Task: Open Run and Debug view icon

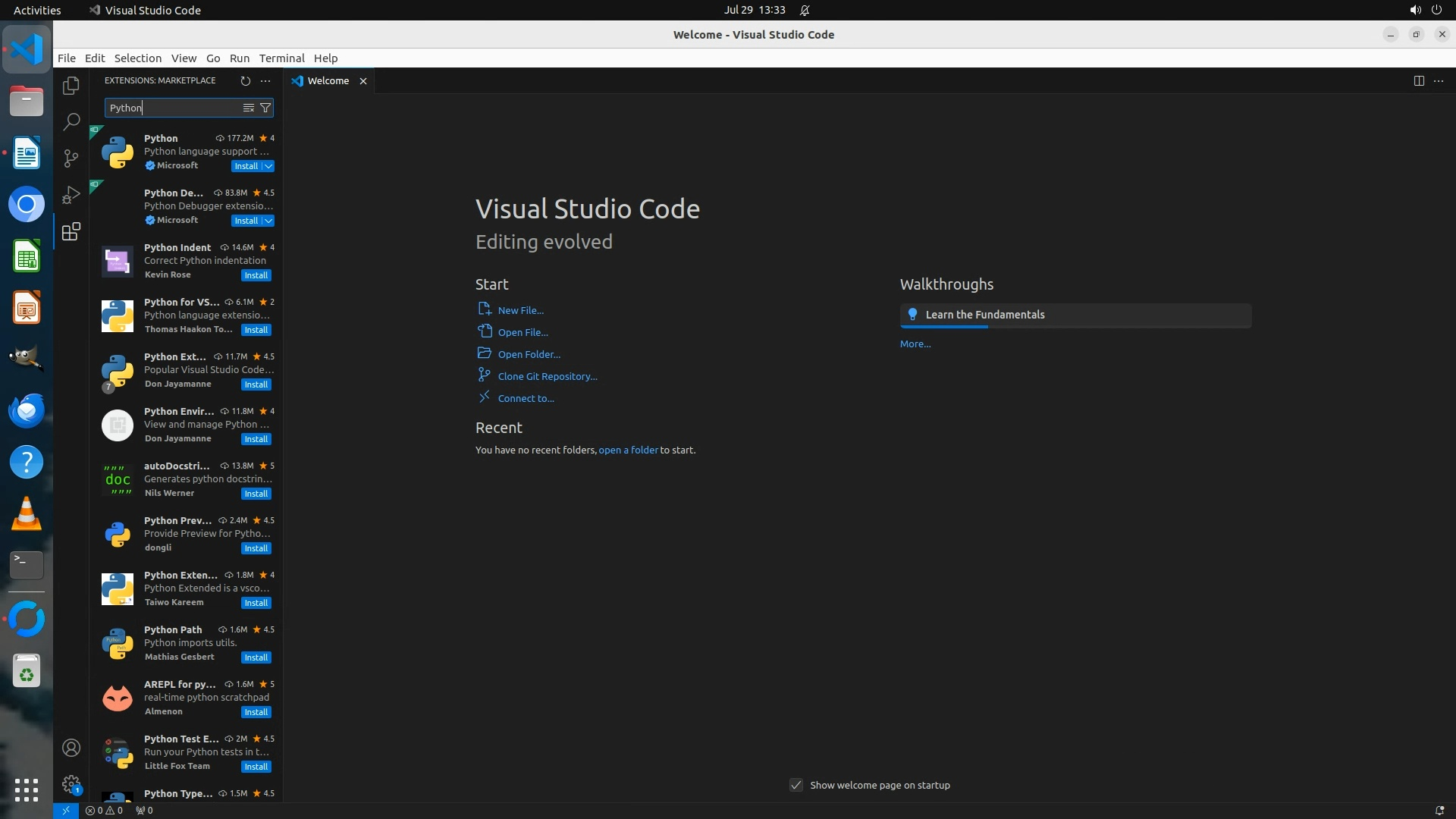Action: pos(71,195)
